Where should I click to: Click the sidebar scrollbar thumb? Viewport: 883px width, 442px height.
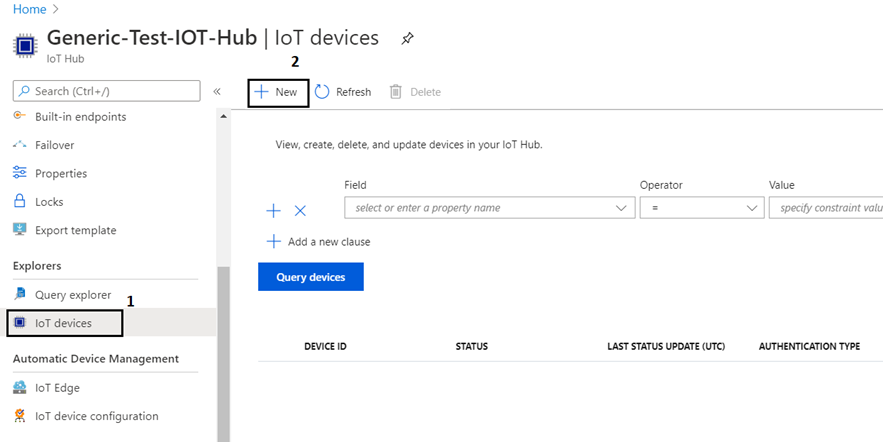tap(224, 354)
